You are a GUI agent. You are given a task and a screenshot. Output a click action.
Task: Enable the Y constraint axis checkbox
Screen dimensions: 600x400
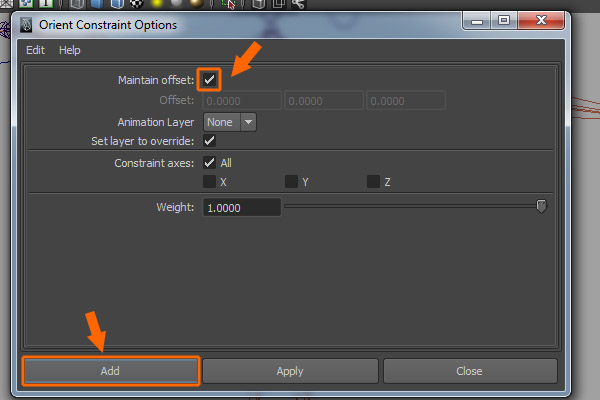point(291,181)
